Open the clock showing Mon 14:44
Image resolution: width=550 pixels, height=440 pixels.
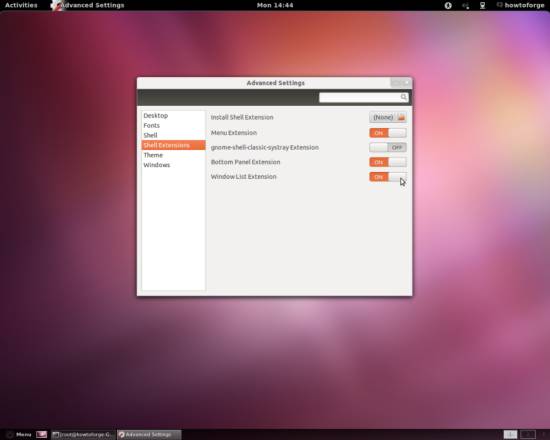click(275, 5)
